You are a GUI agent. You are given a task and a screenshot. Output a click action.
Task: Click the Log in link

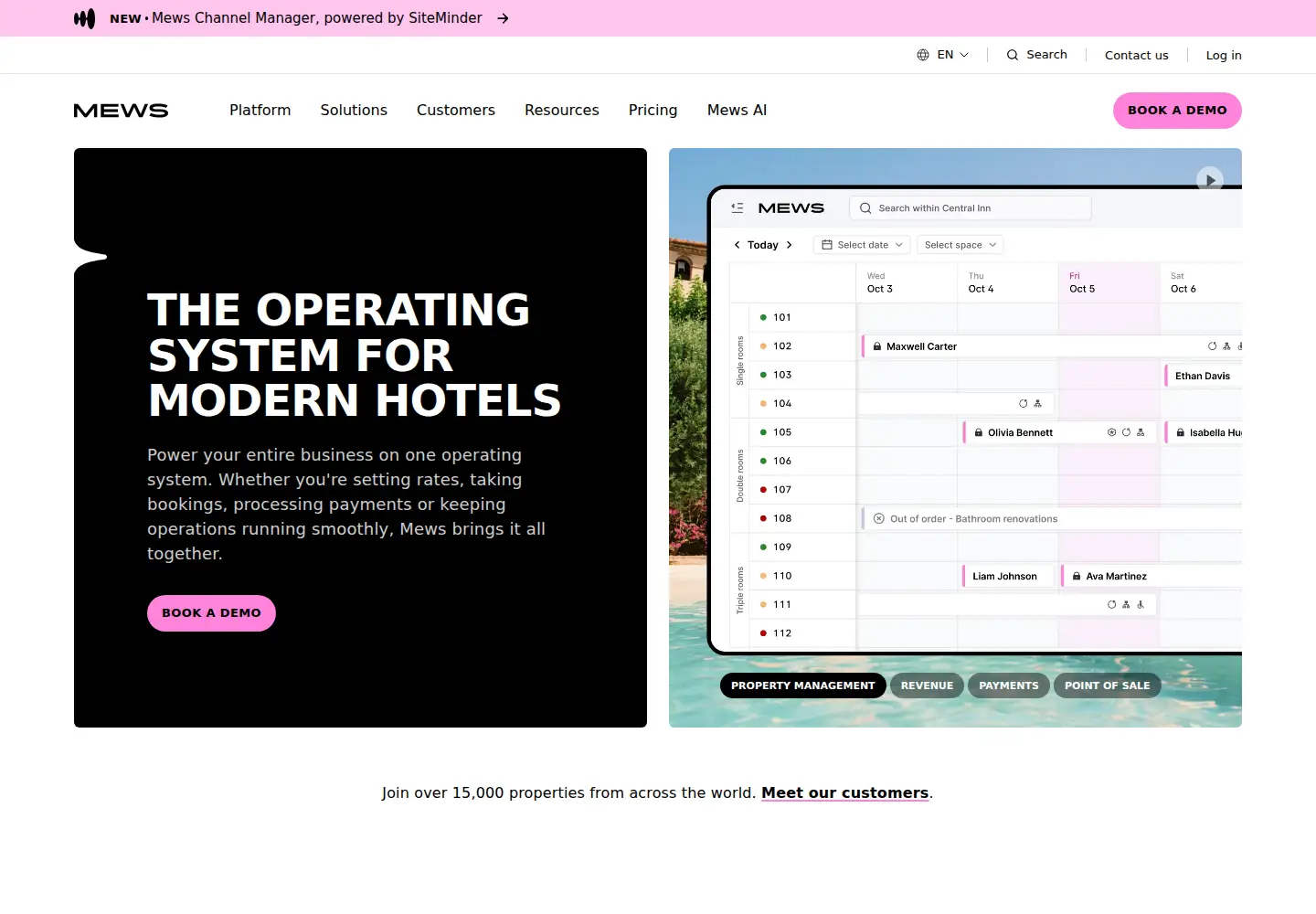(x=1224, y=55)
